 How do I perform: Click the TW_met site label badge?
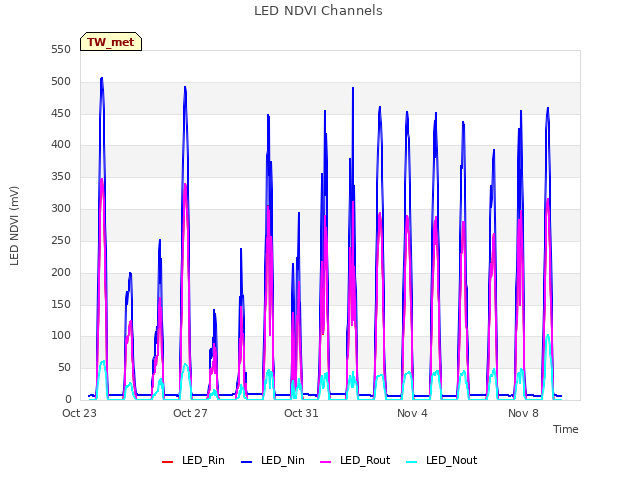pyautogui.click(x=111, y=42)
